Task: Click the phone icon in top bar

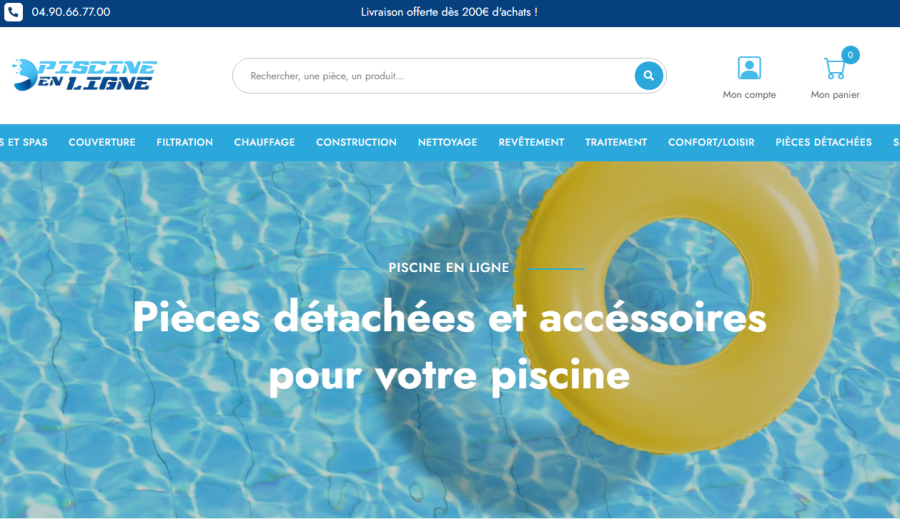Action: click(x=13, y=11)
